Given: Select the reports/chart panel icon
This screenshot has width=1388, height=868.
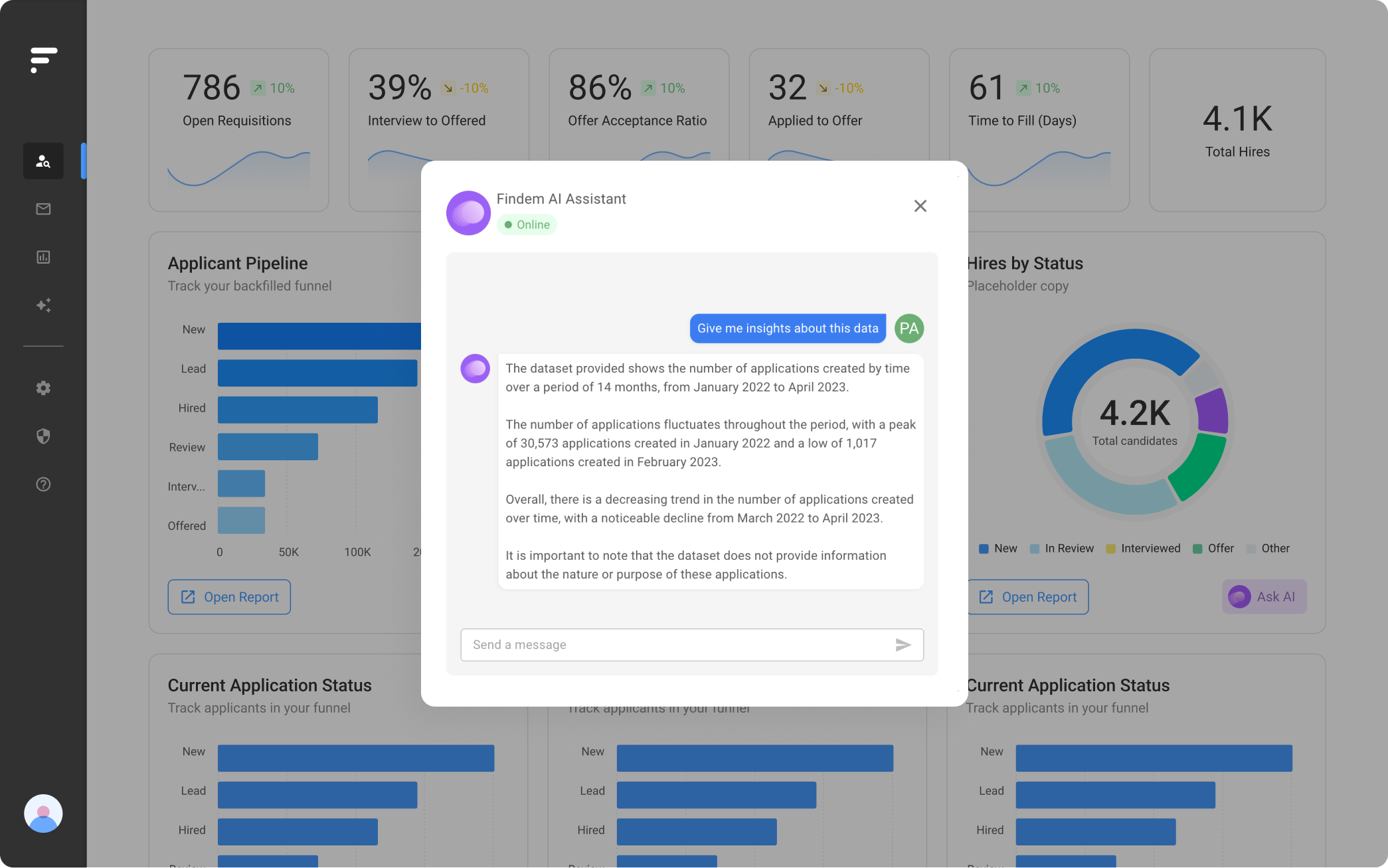Looking at the screenshot, I should [43, 257].
